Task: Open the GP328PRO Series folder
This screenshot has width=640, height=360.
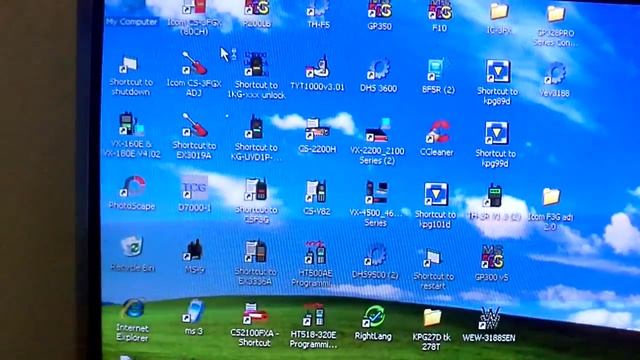Action: [x=556, y=25]
